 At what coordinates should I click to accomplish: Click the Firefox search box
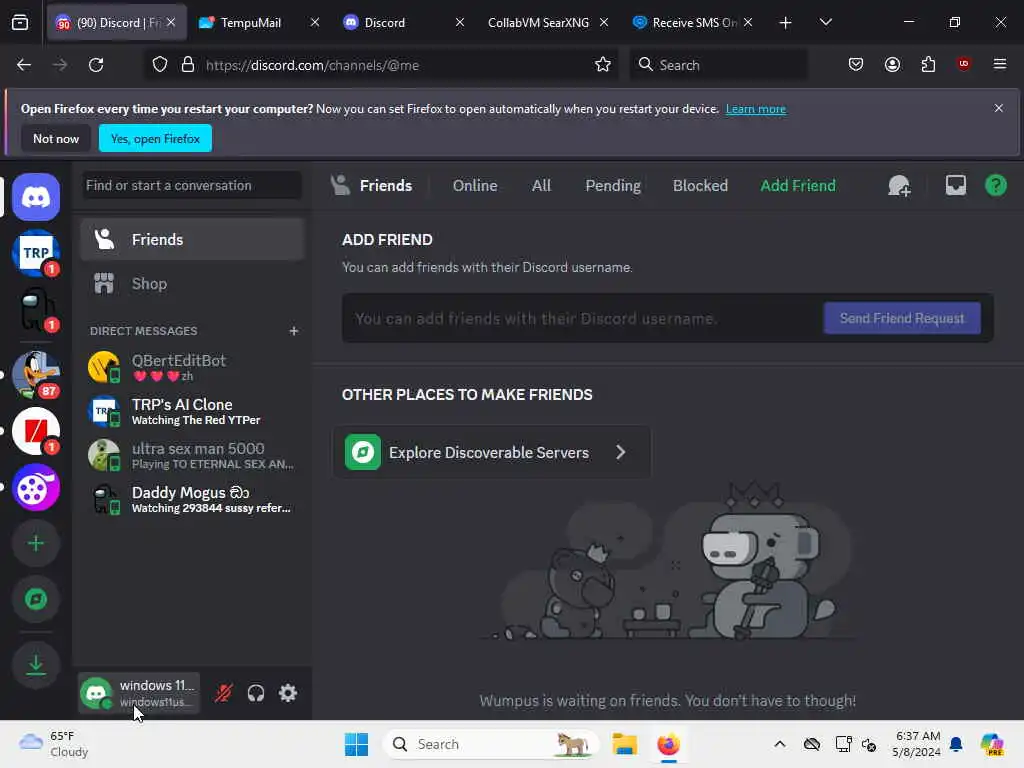click(x=718, y=65)
